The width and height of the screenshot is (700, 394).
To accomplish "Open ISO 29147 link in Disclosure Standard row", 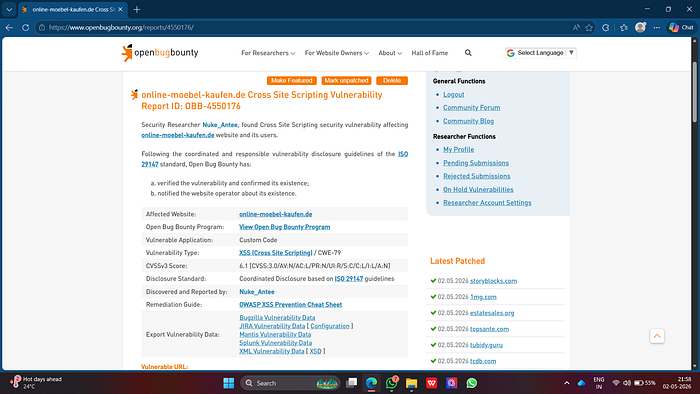I will (x=349, y=279).
